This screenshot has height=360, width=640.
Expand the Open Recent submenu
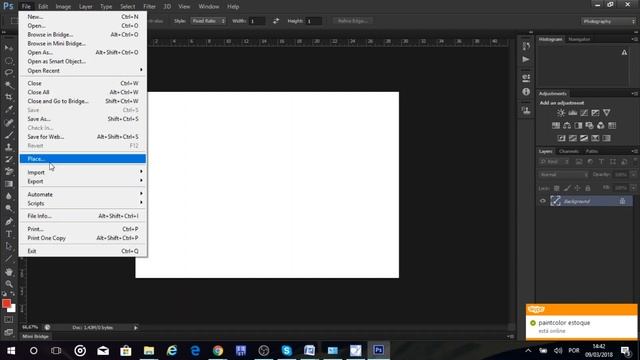(83, 71)
